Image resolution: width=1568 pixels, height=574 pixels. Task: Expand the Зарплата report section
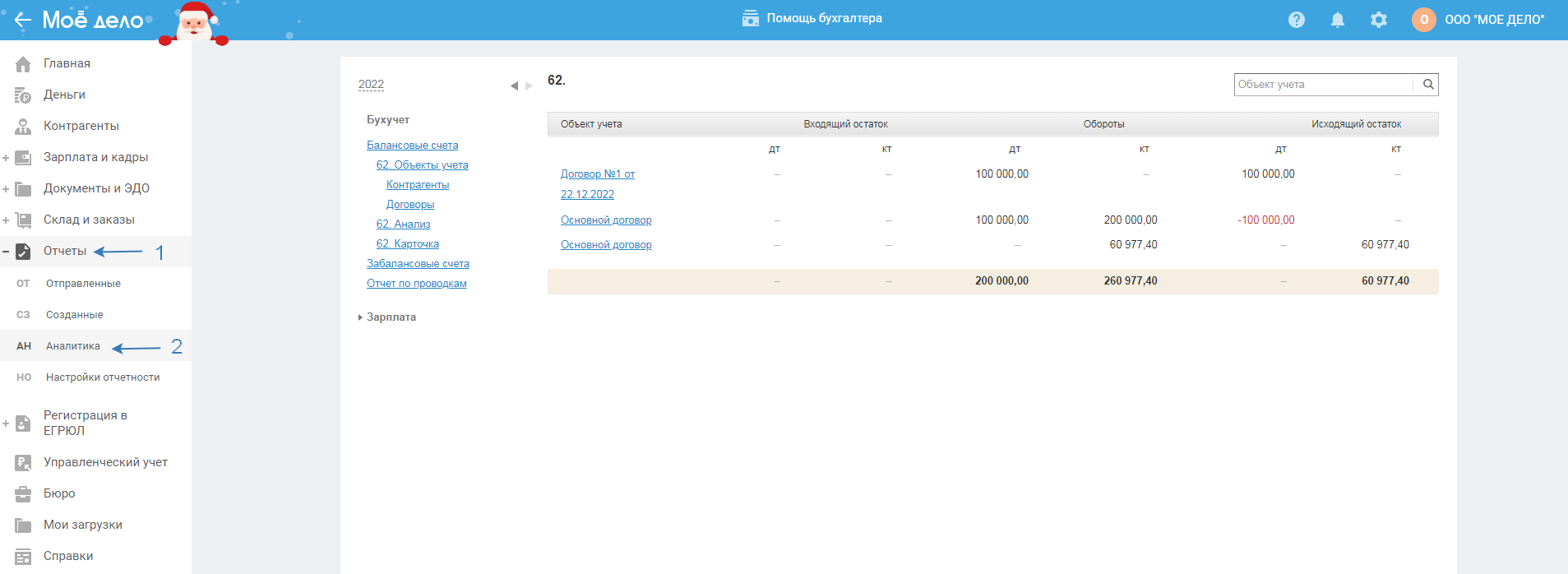click(387, 317)
